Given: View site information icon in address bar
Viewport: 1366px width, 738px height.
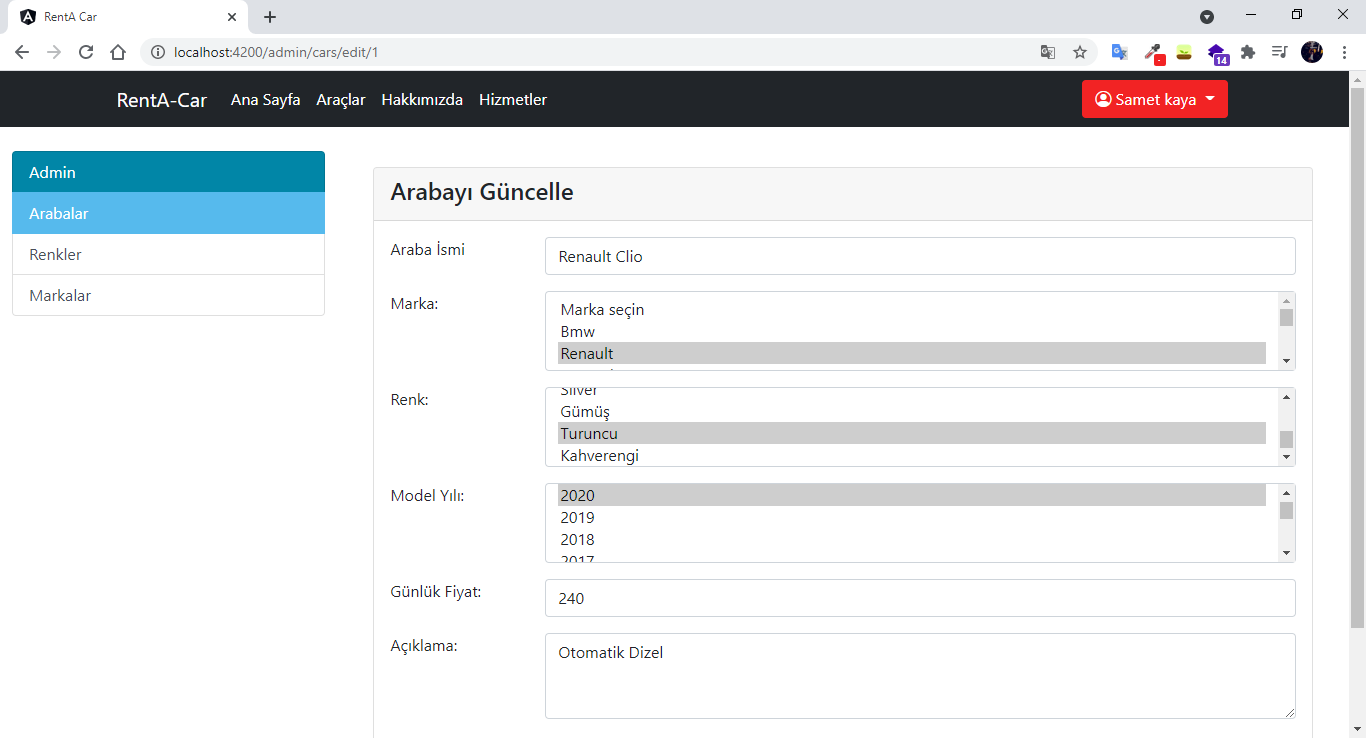Looking at the screenshot, I should point(158,52).
